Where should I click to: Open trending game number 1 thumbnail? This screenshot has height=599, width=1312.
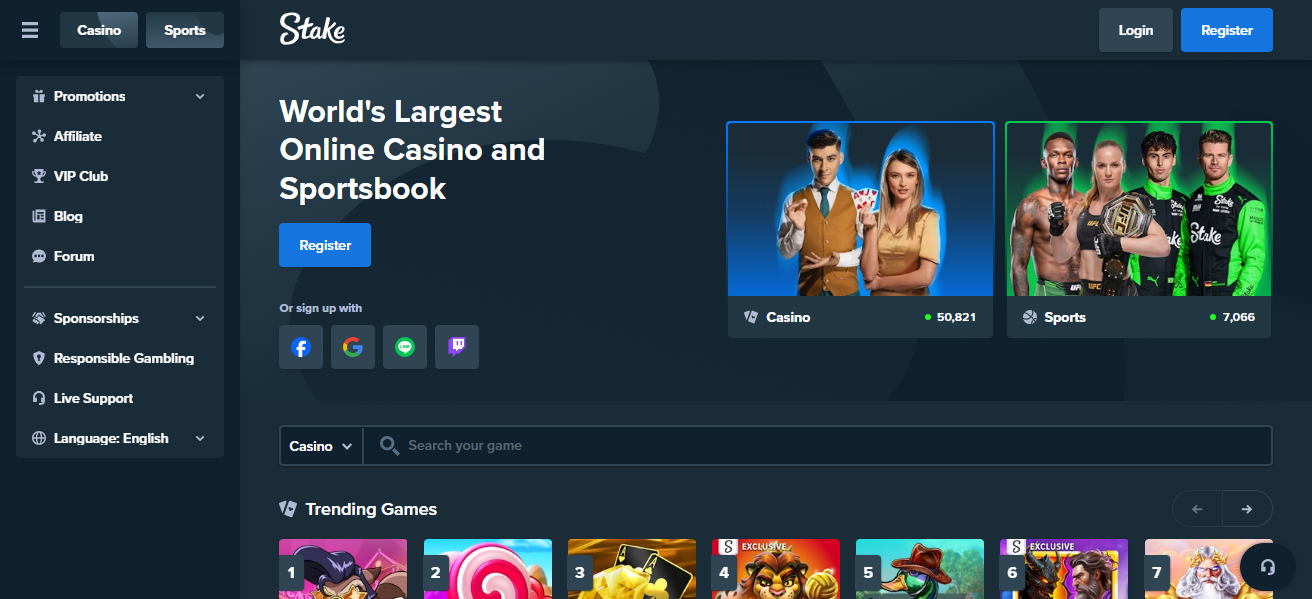click(343, 569)
